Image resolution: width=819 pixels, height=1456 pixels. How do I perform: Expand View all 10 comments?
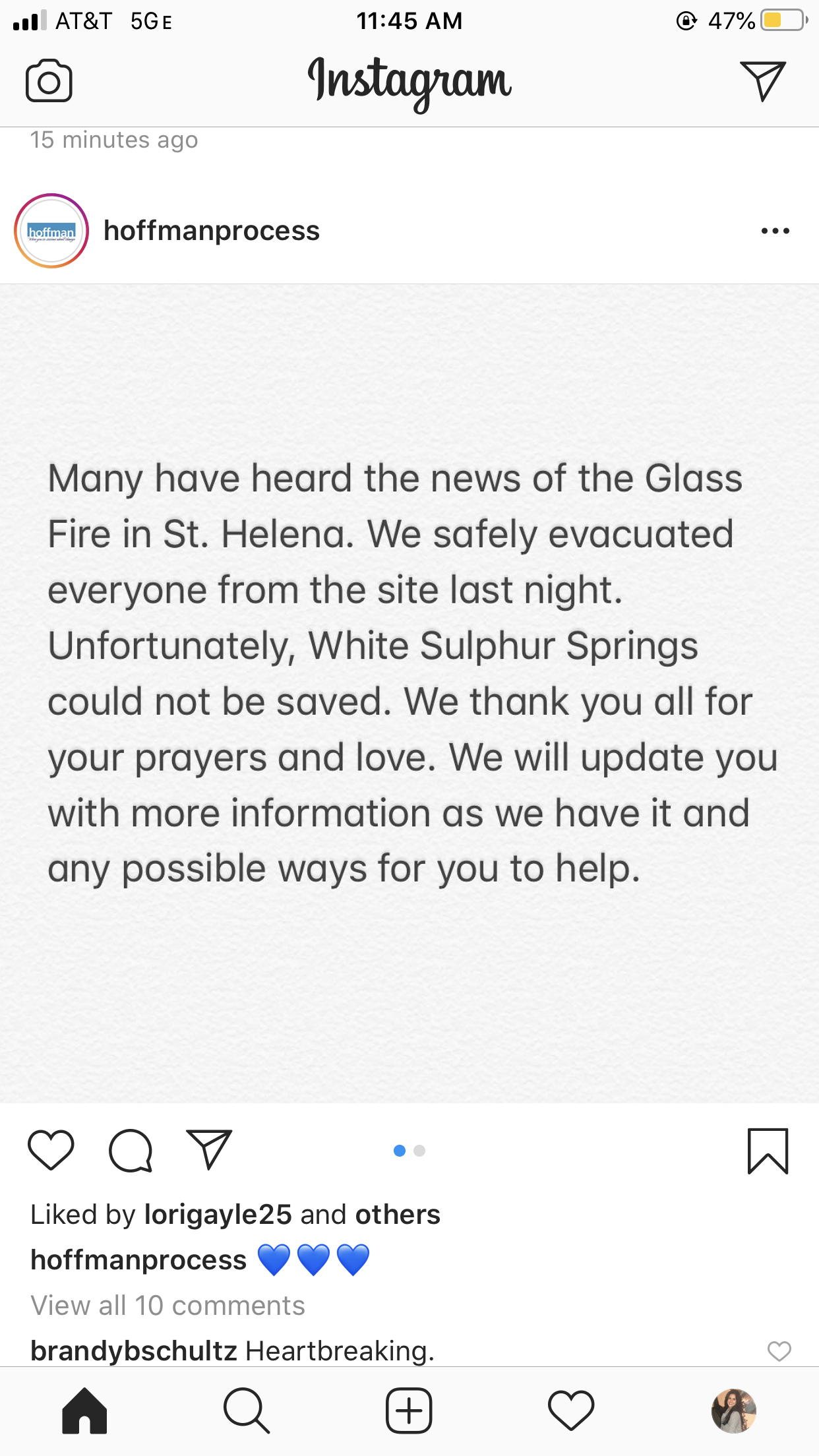[x=168, y=1306]
